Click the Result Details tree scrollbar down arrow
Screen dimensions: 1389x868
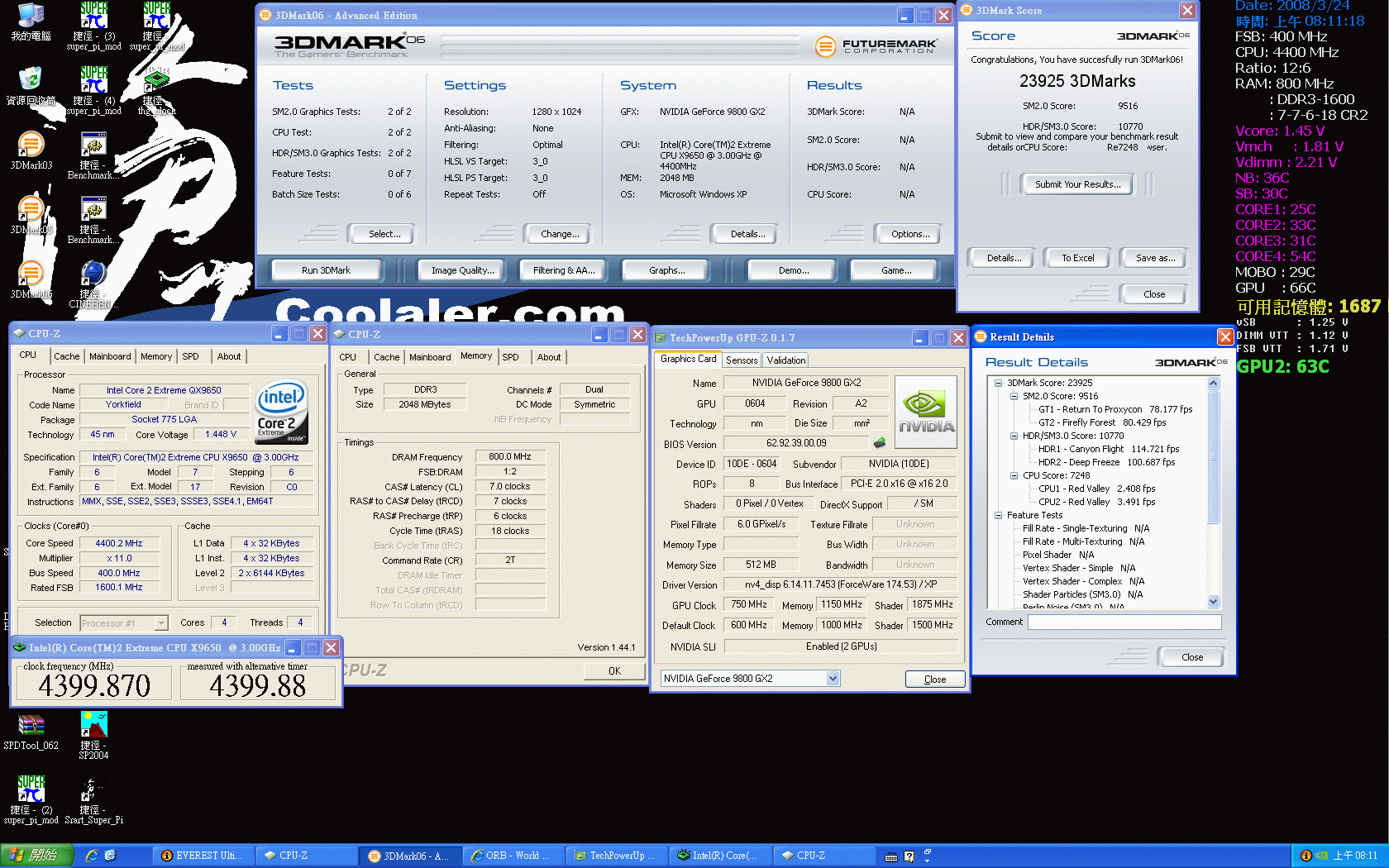[1214, 602]
